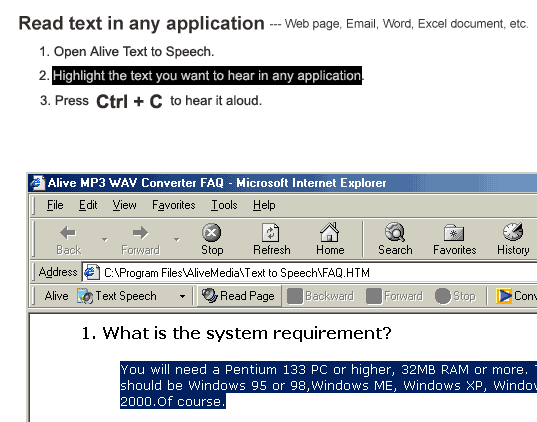This screenshot has height=422, width=537.
Task: Open the Favorites menu in the menu bar
Action: pyautogui.click(x=174, y=205)
